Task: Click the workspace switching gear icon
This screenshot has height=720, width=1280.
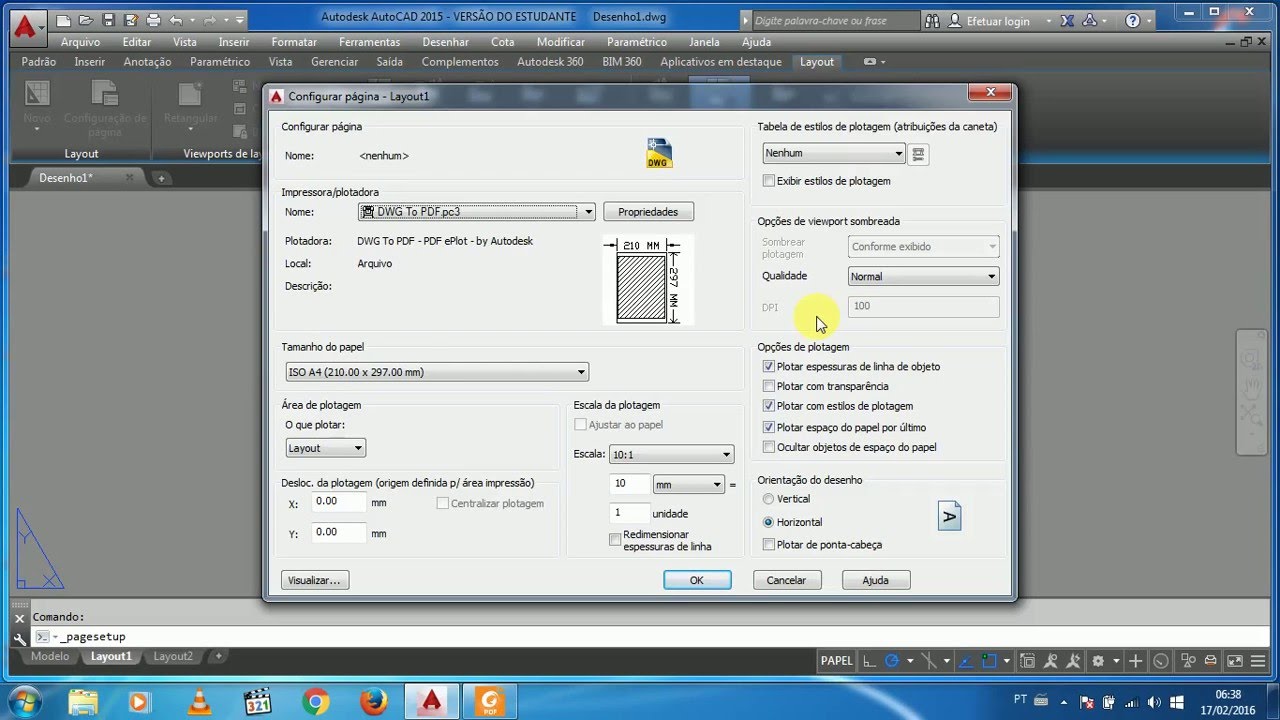Action: [x=1099, y=660]
